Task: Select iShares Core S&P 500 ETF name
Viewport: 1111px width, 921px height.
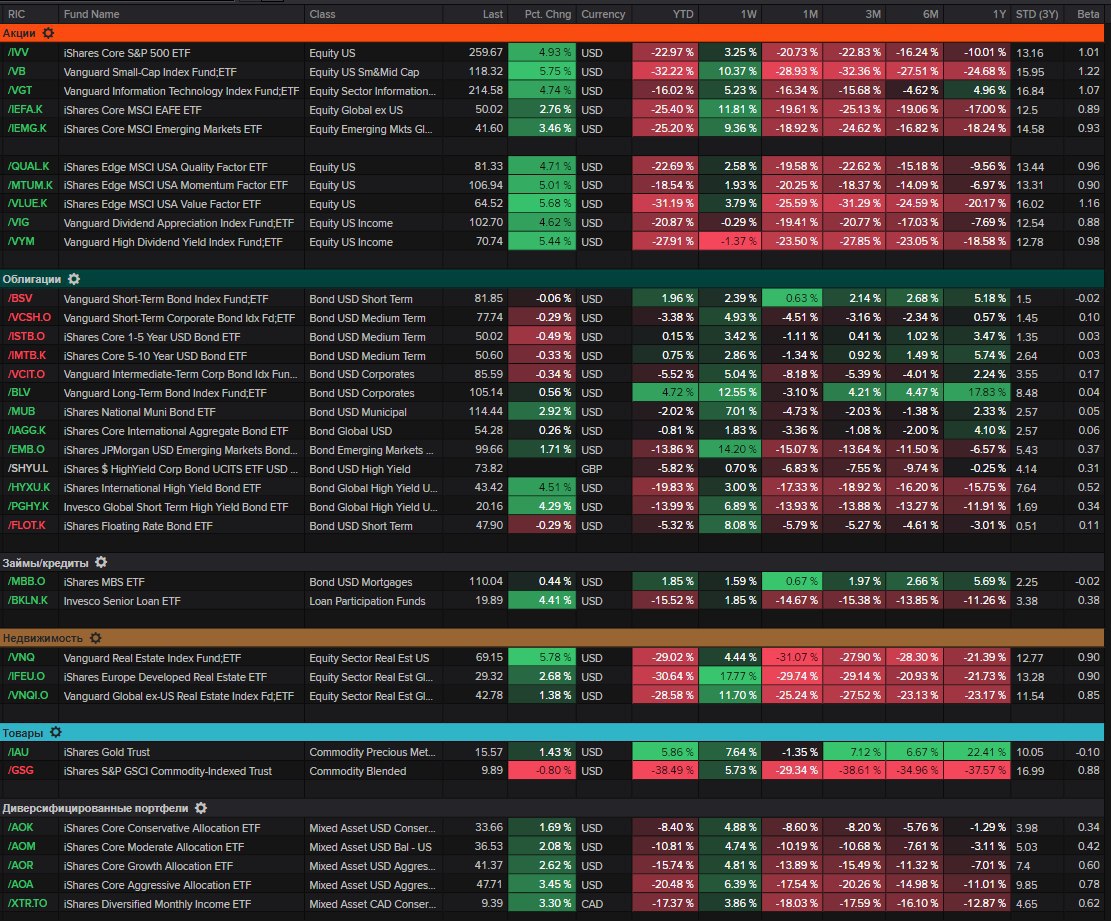Action: click(127, 52)
